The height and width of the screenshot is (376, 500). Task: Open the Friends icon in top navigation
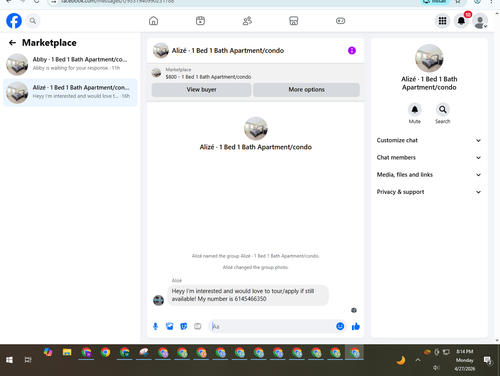[247, 21]
